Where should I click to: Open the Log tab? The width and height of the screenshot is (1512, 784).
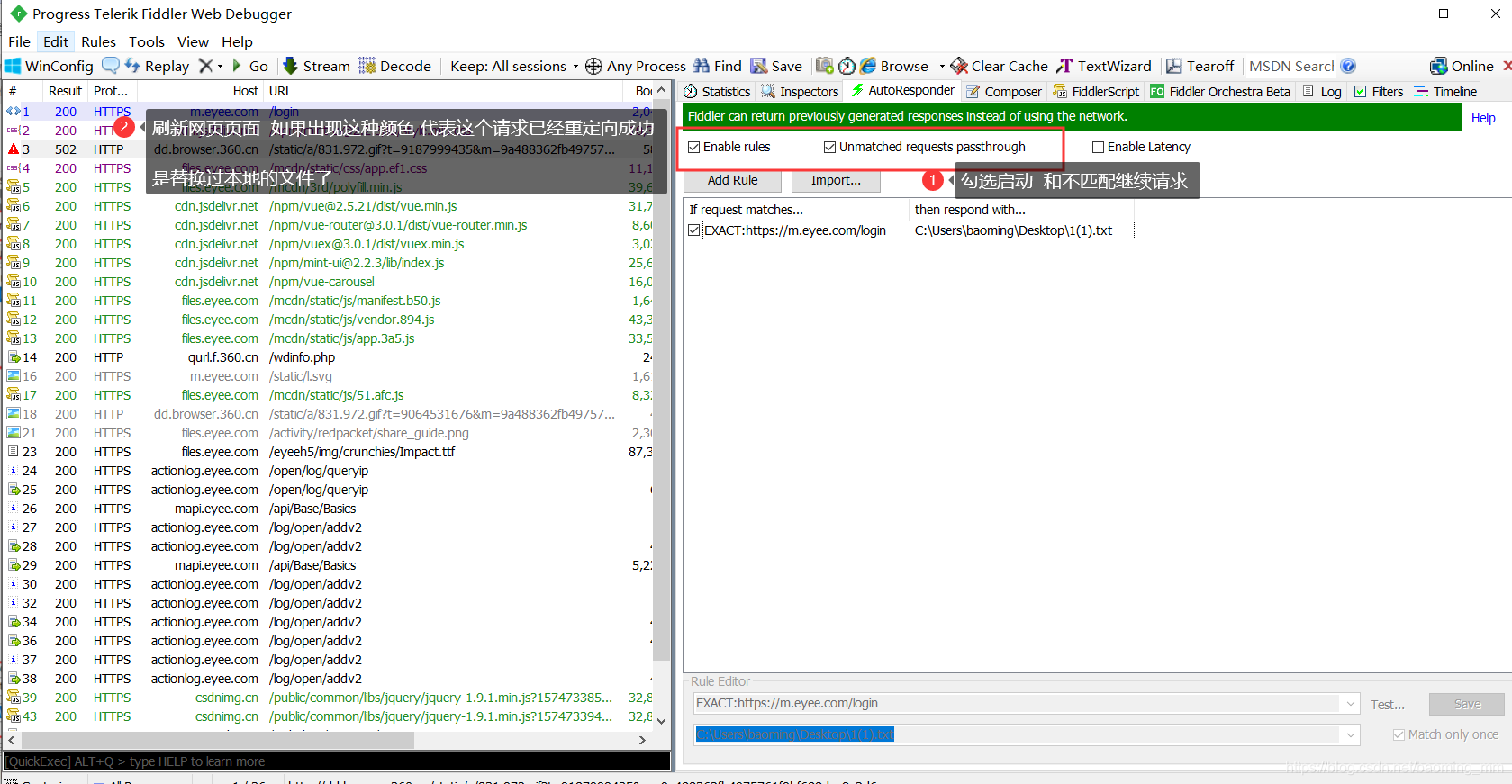pyautogui.click(x=1322, y=91)
